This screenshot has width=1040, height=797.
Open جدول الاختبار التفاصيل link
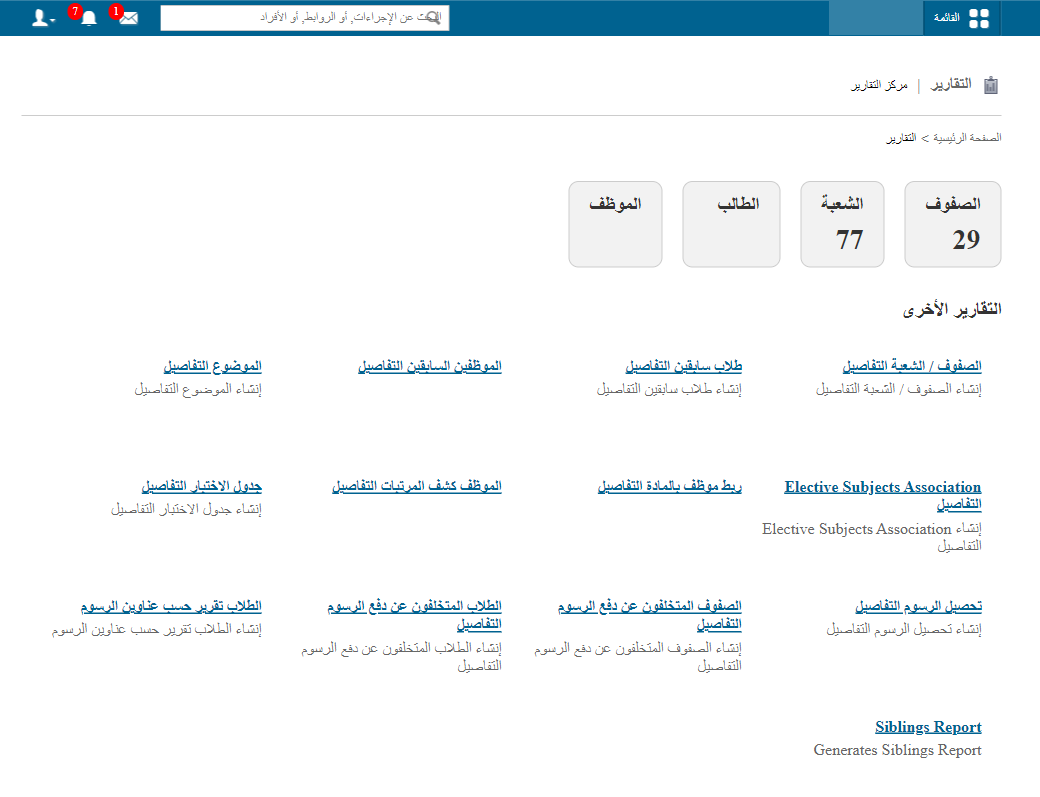(x=202, y=486)
